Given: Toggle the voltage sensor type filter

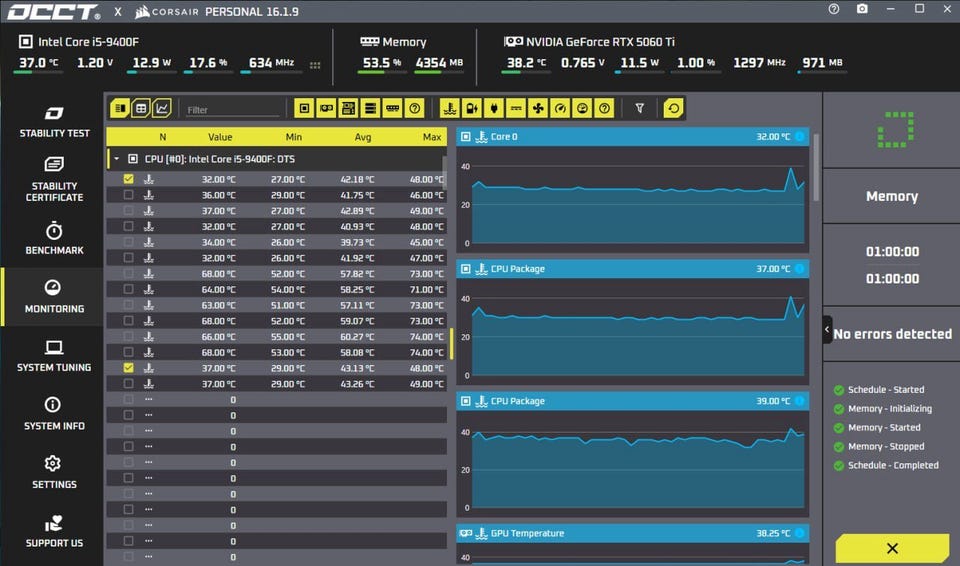Looking at the screenshot, I should tap(472, 108).
